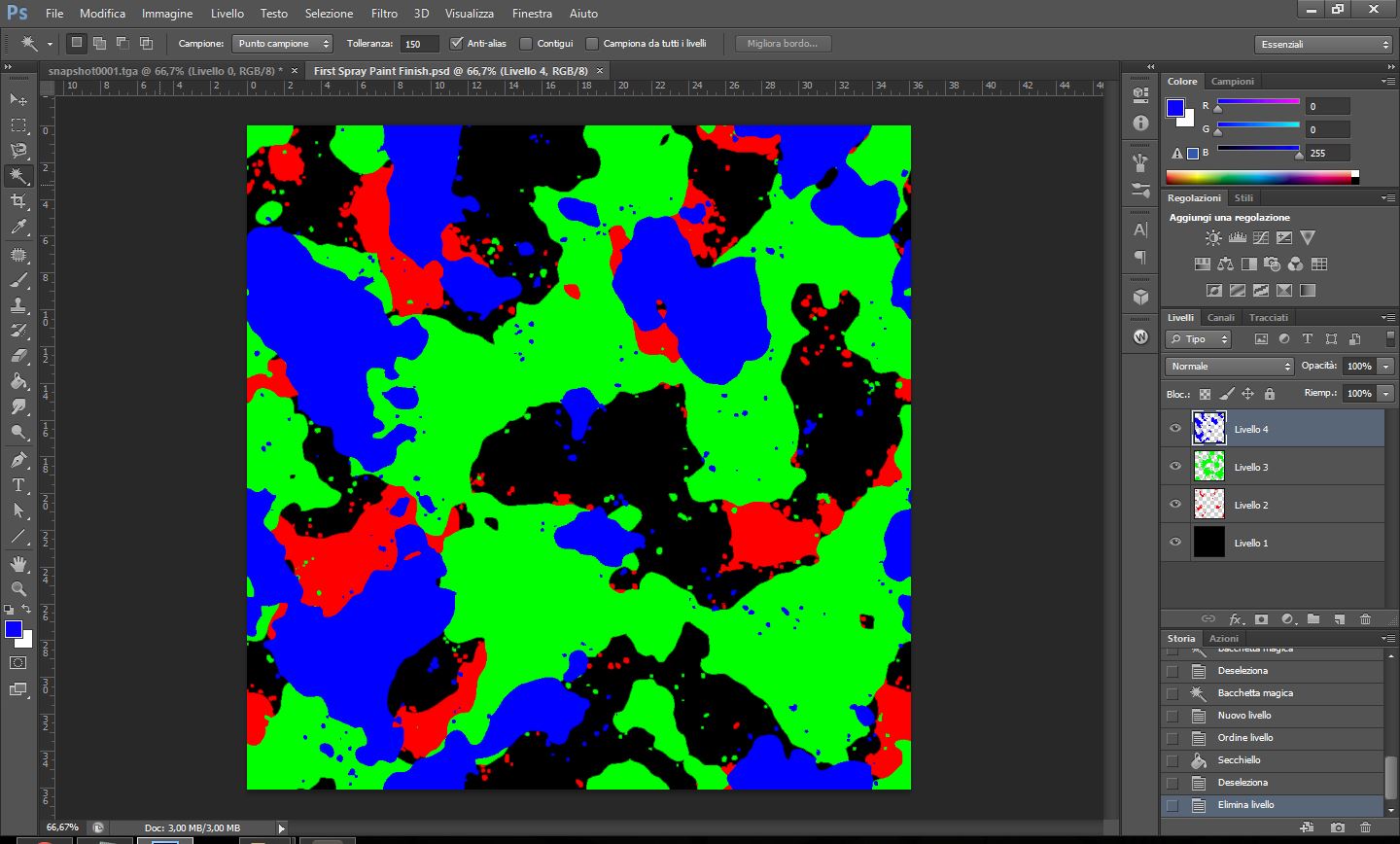Toggle the Anti-alias checkbox
Viewport: 1400px width, 844px height.
coord(457,43)
